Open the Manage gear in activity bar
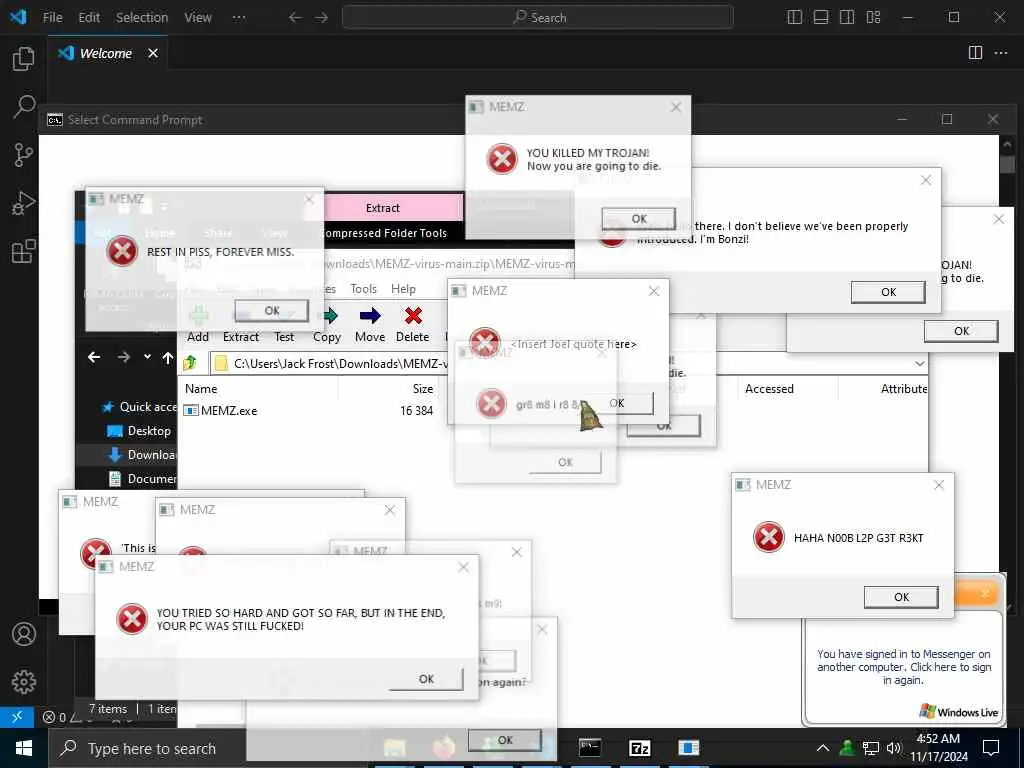 point(24,682)
